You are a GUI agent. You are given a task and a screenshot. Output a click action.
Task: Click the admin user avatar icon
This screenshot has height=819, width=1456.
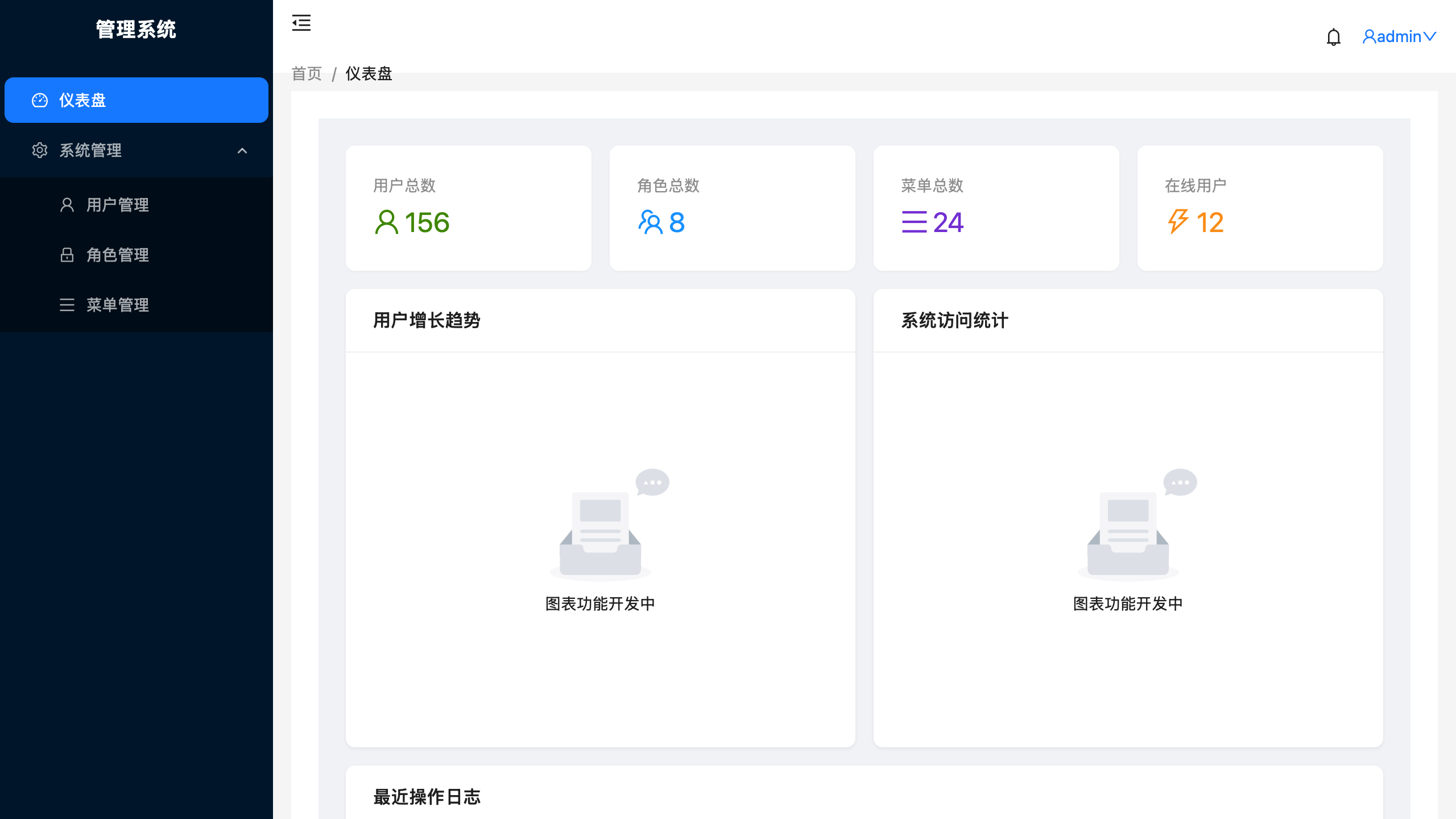pos(1369,37)
